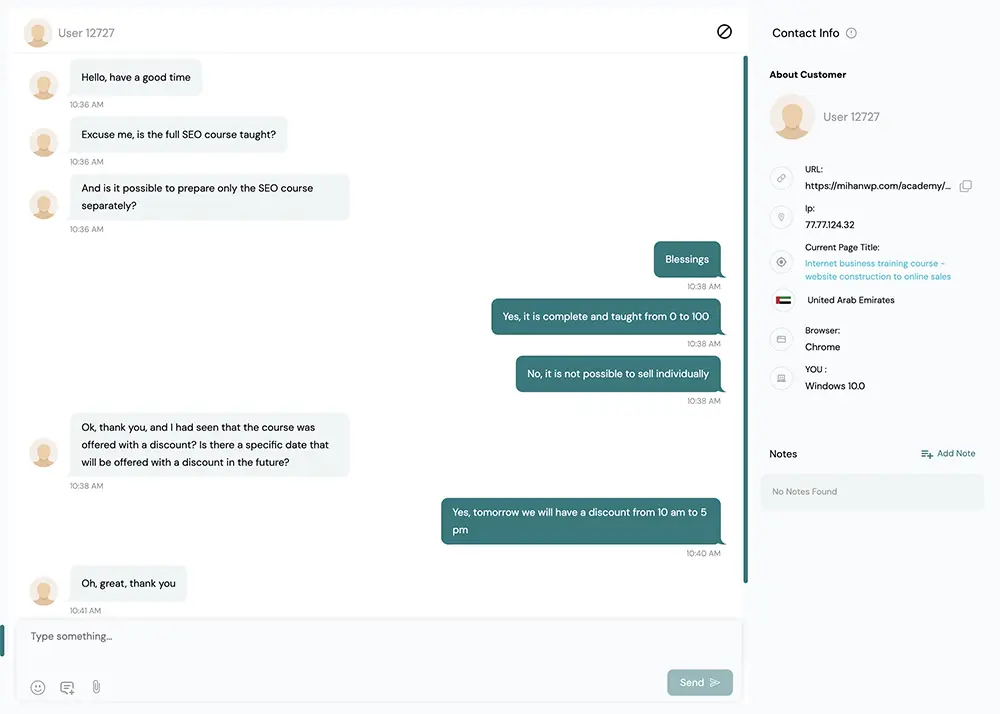
Task: Click the block user icon in chat header
Action: (724, 32)
